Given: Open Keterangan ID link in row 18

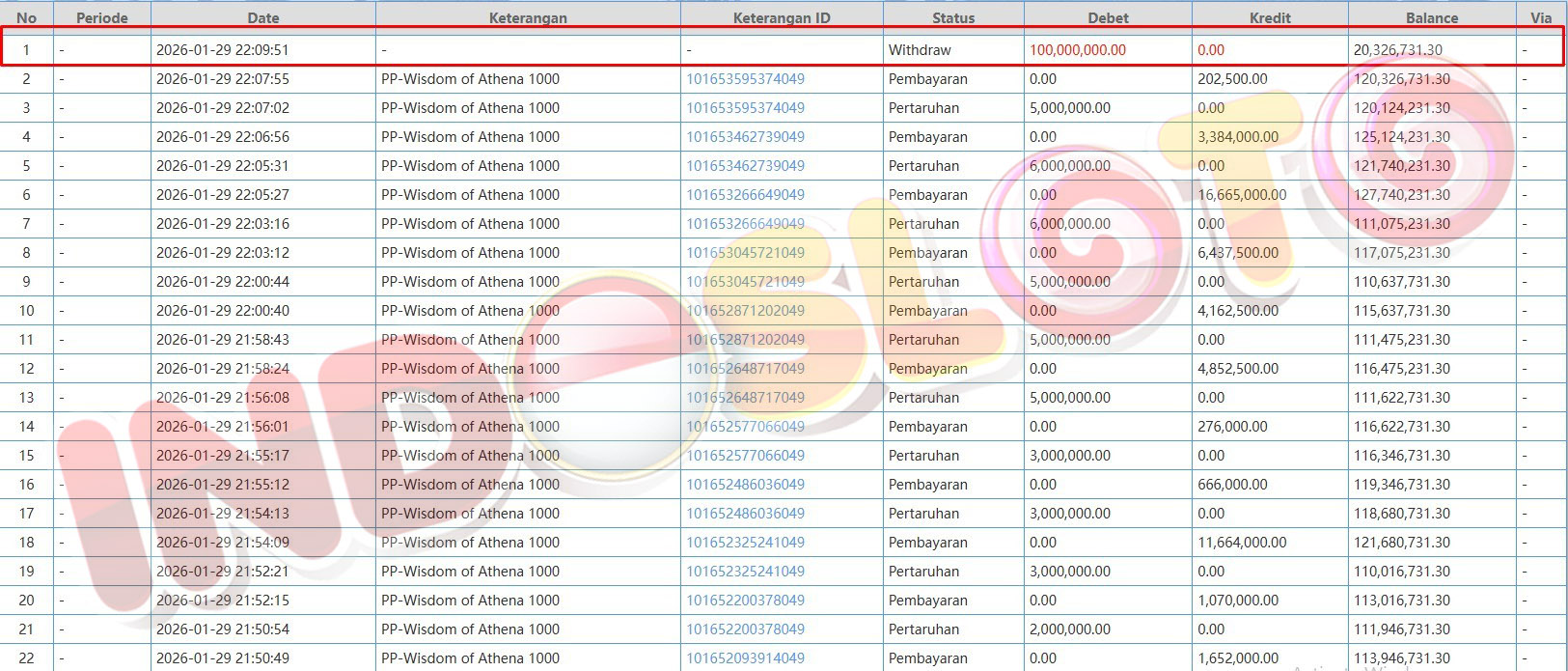Looking at the screenshot, I should click(745, 543).
